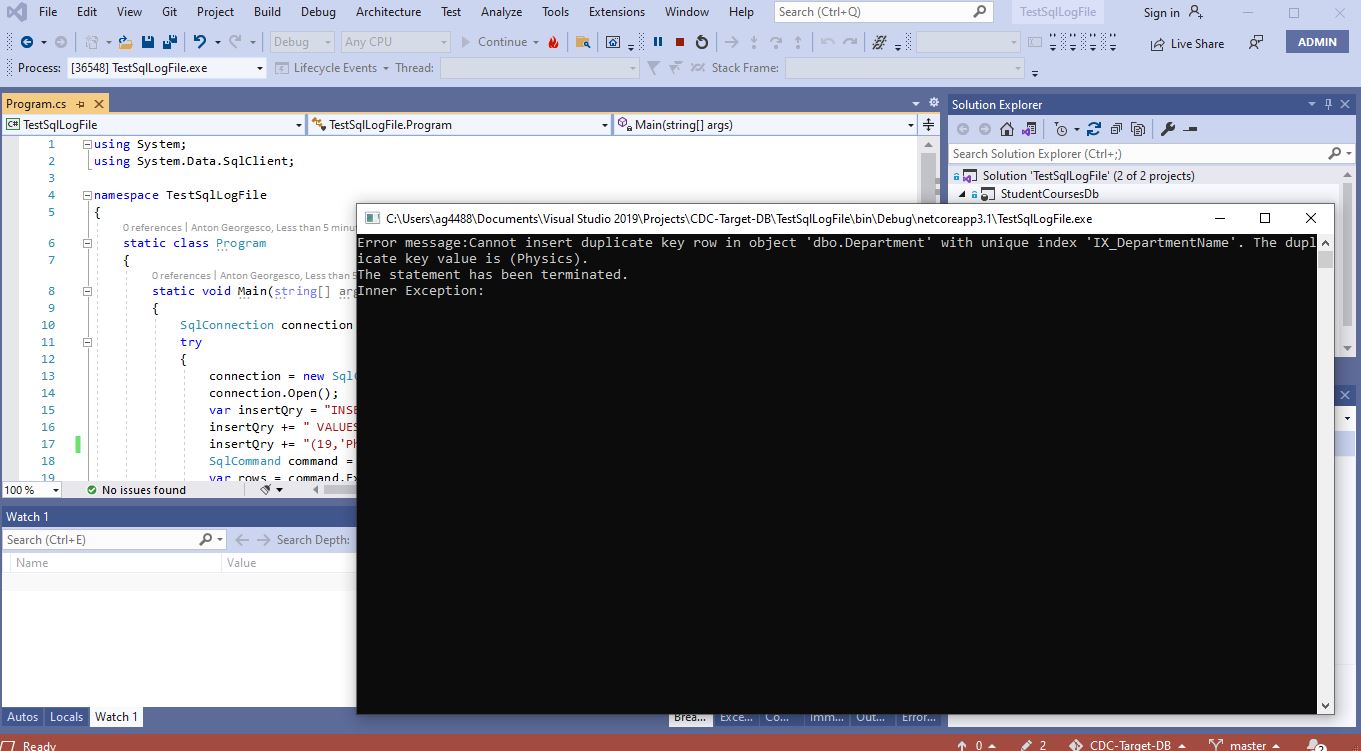
Task: Collapse the StudentCoursesDb project node
Action: (962, 194)
